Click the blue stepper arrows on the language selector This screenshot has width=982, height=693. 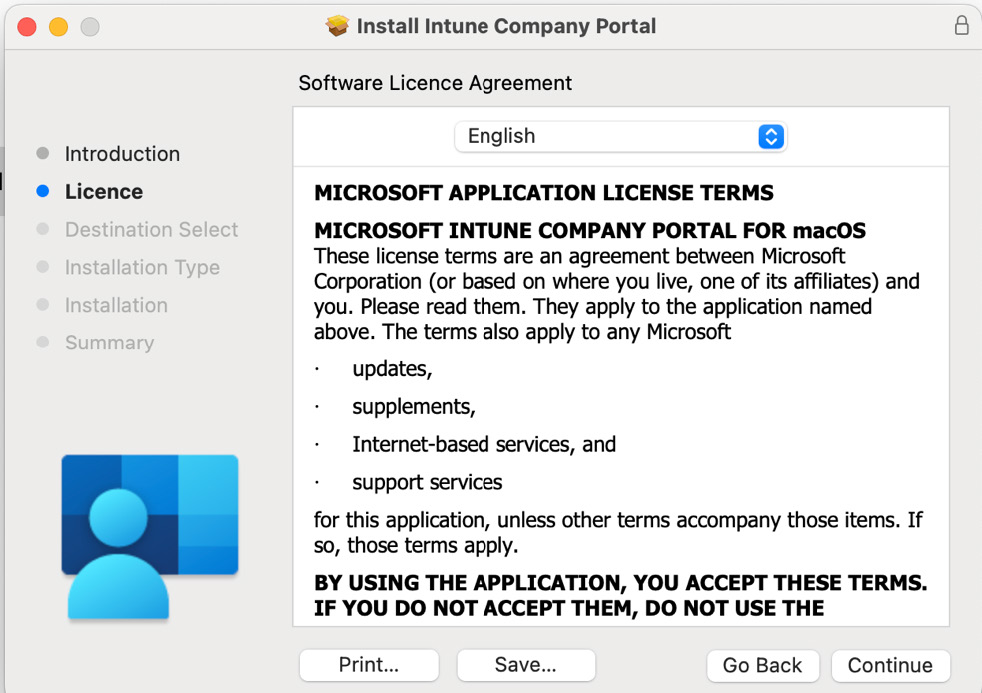[771, 136]
